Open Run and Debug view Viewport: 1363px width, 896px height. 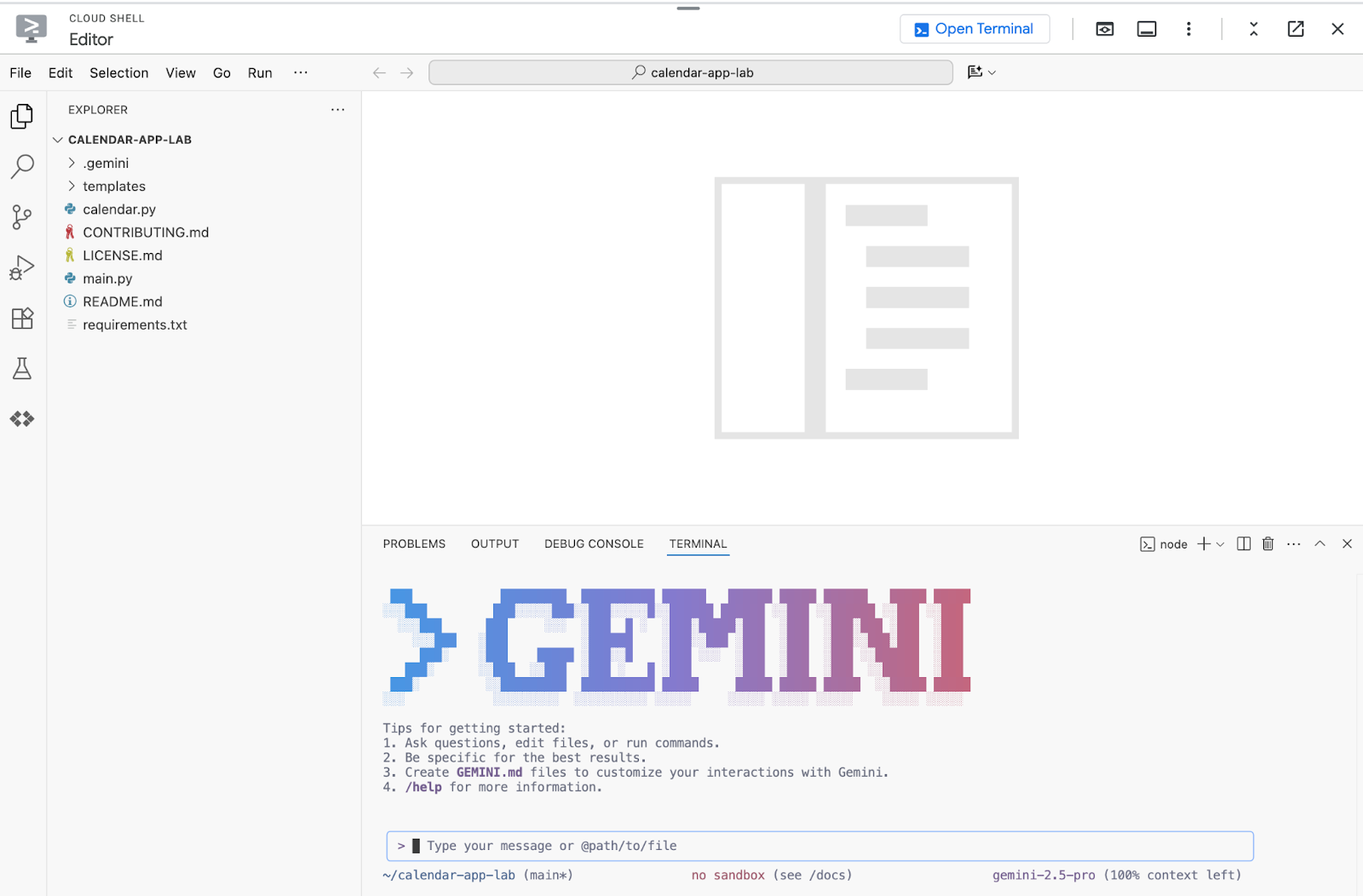pos(22,268)
